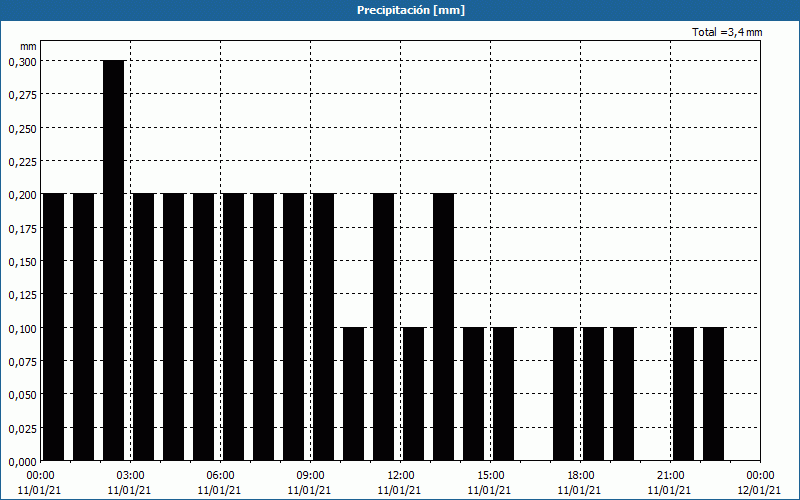The image size is (800, 500).
Task: Select the 0,150 y-axis value
Action: [x=22, y=262]
